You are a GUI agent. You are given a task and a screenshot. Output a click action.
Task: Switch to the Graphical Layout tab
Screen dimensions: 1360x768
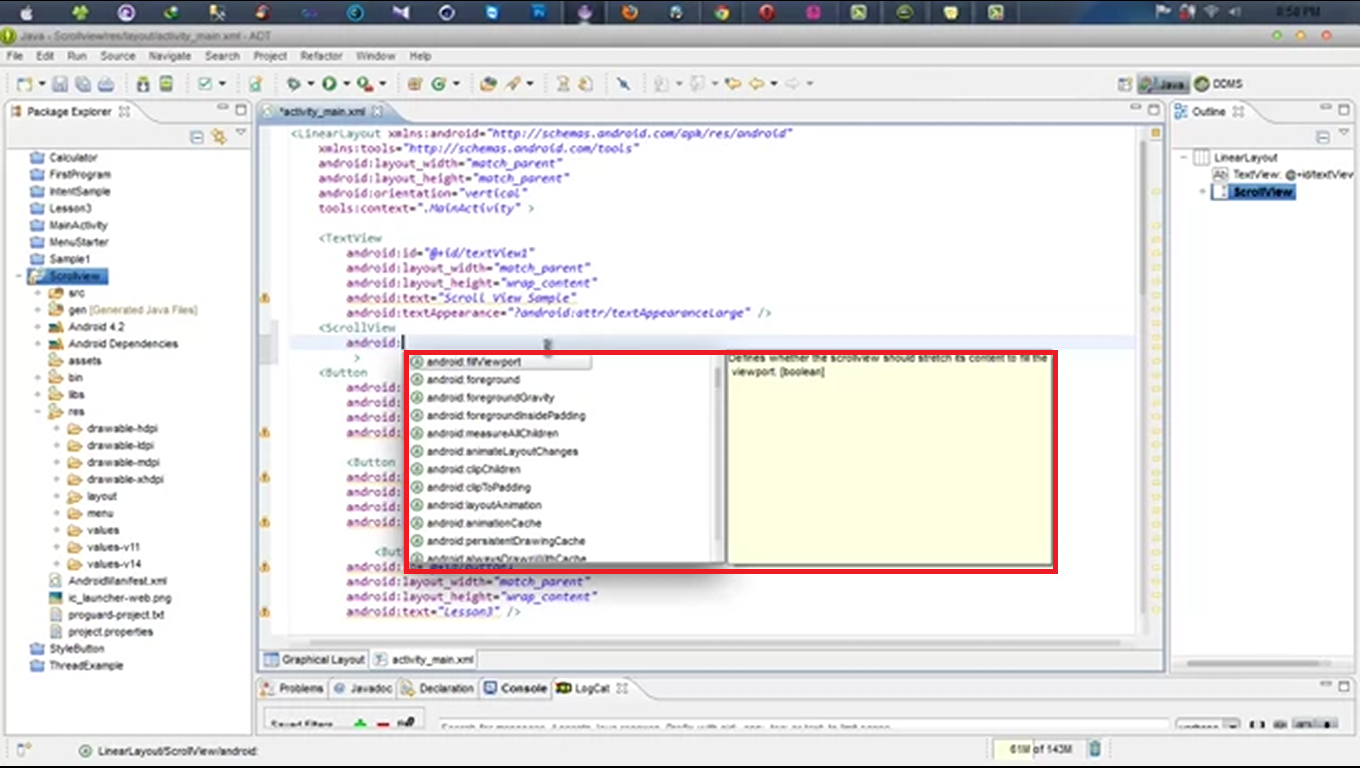tap(314, 659)
